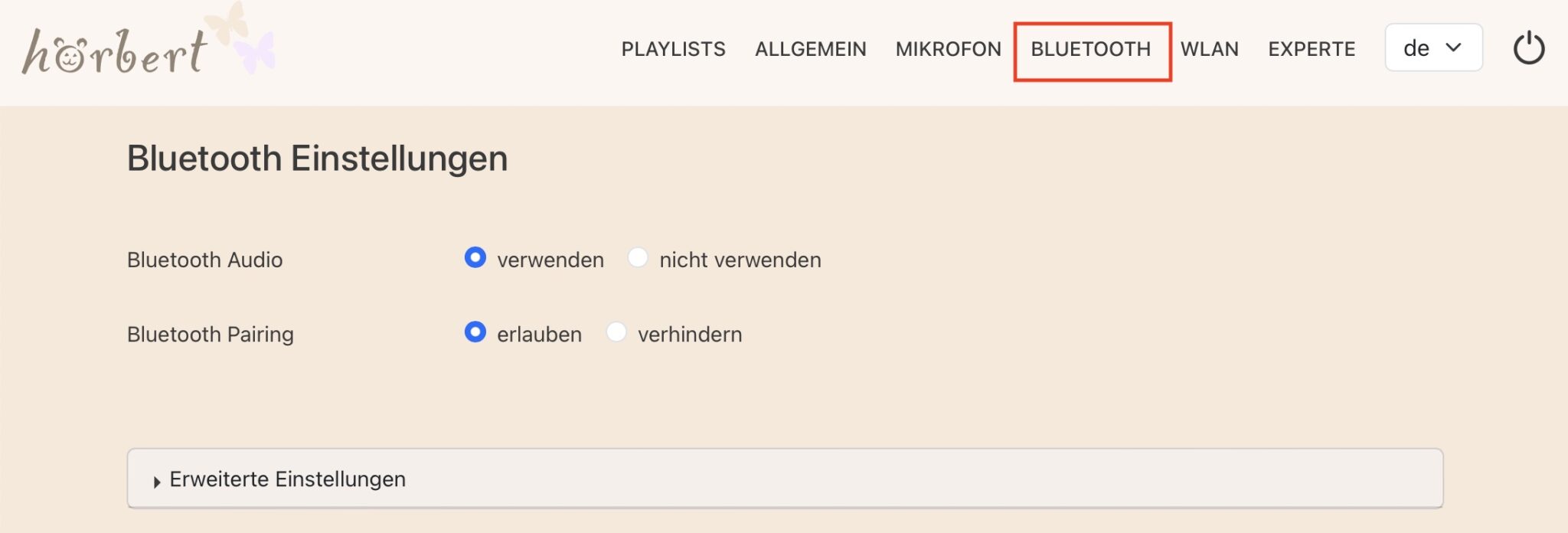Click the beige butterfly above the logo
The height and width of the screenshot is (533, 1568).
(x=227, y=21)
